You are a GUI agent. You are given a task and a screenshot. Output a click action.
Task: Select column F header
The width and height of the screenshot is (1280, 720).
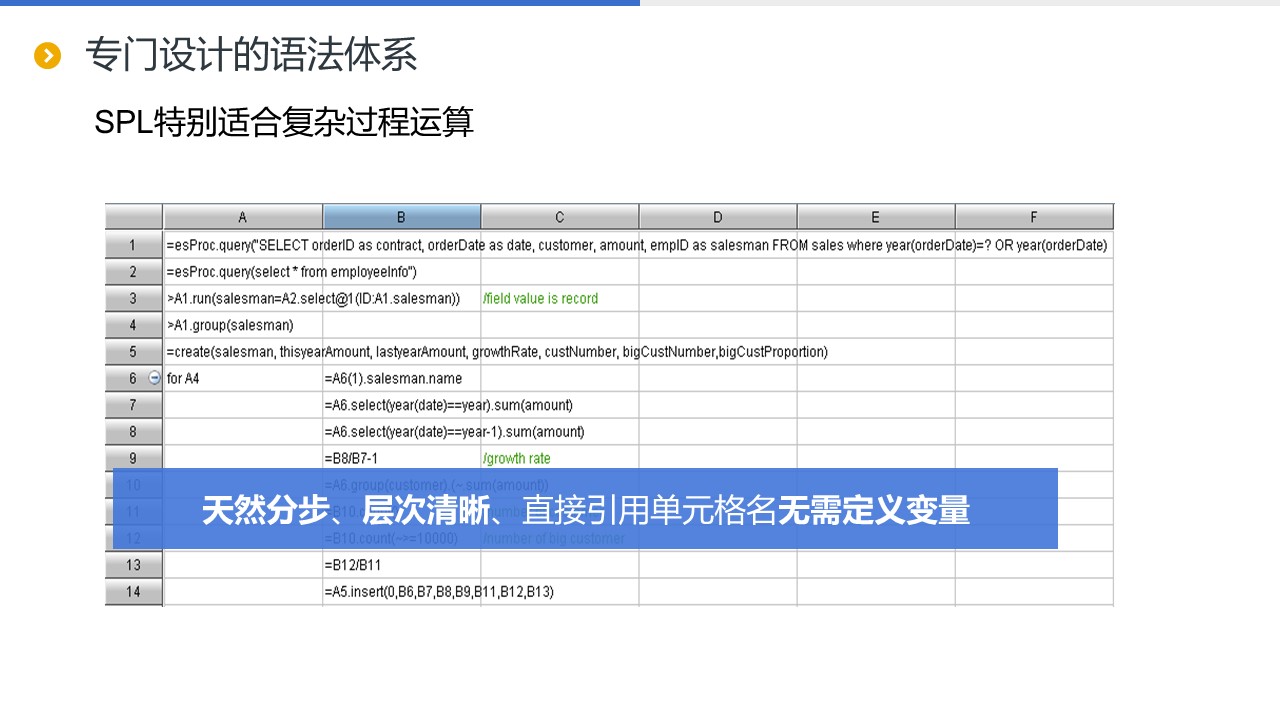pyautogui.click(x=1034, y=217)
